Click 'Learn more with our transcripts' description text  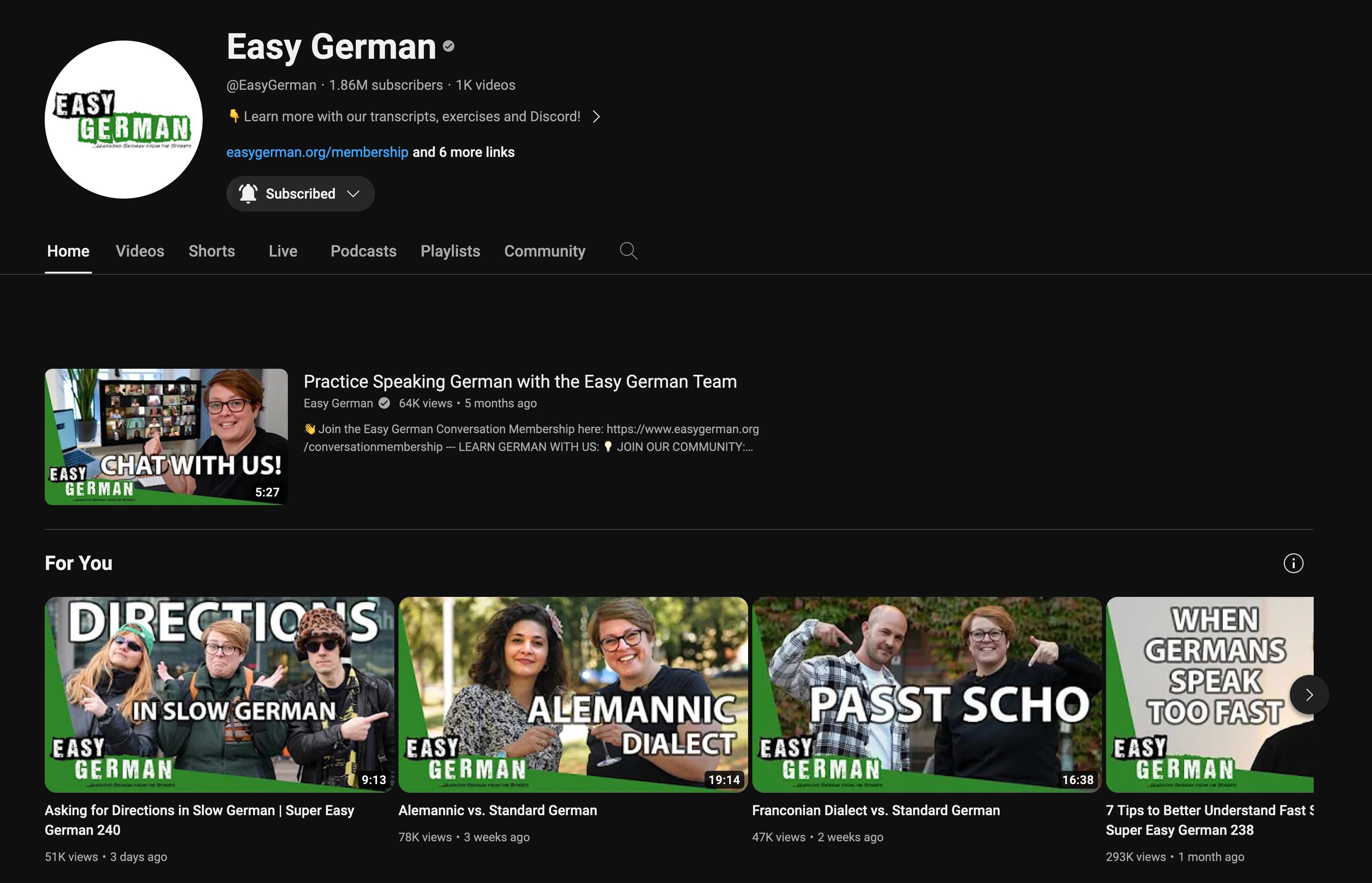(x=412, y=116)
